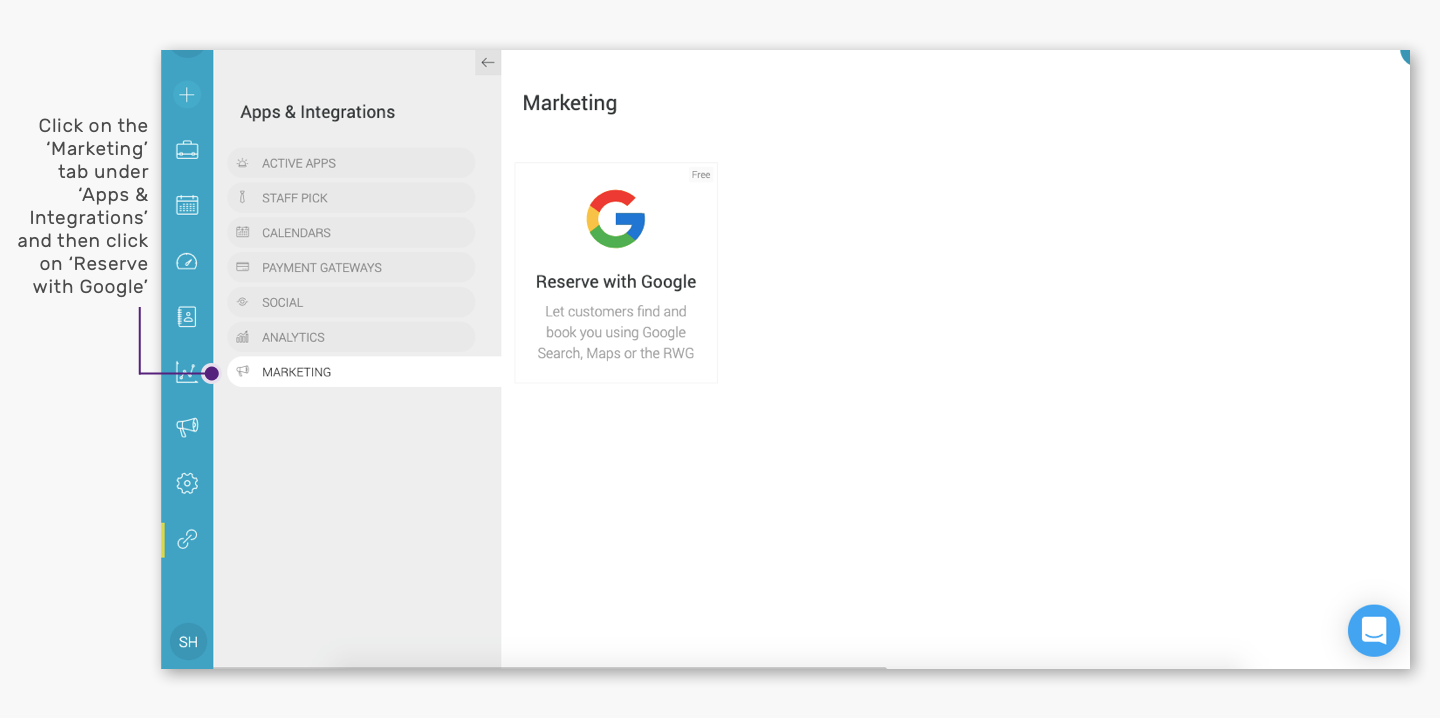Go to the Payment Gateways tab
Viewport: 1440px width, 718px height.
[351, 268]
